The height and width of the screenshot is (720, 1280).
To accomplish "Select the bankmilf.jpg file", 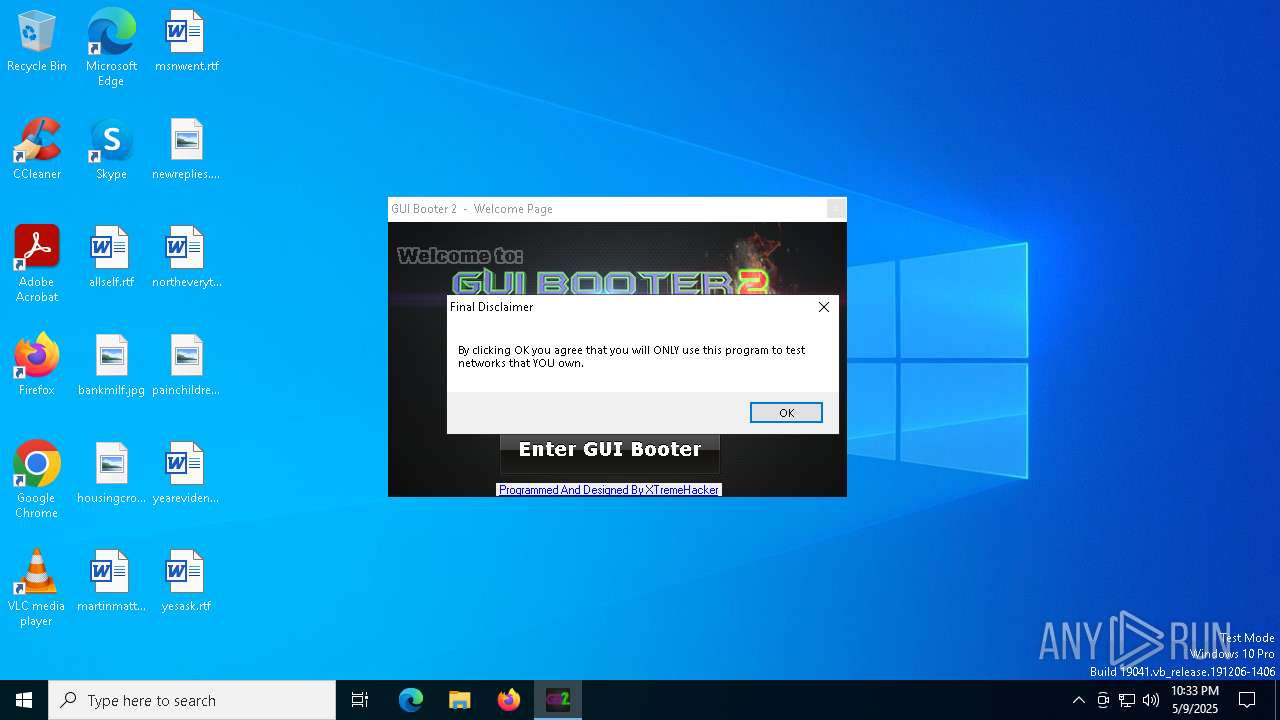I will pos(111,366).
